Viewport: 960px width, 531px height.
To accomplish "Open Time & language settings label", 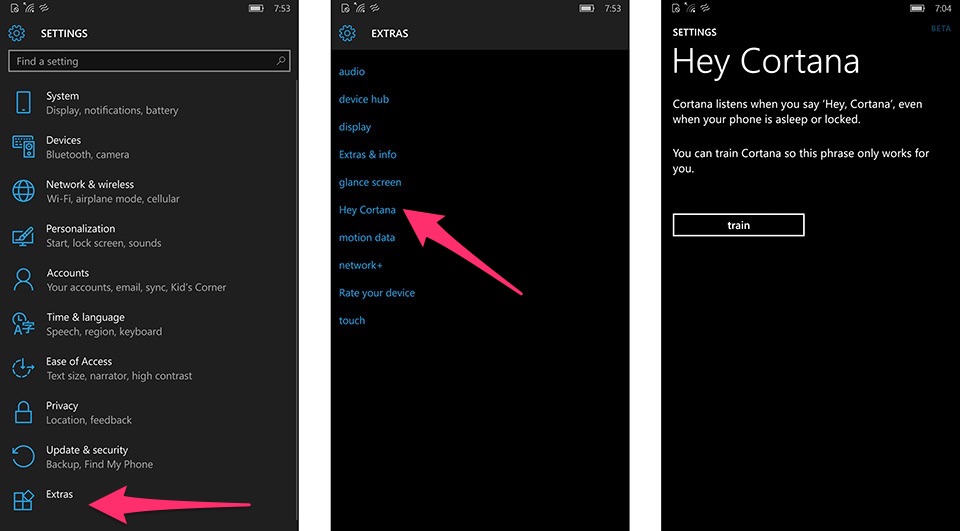I will pos(85,317).
